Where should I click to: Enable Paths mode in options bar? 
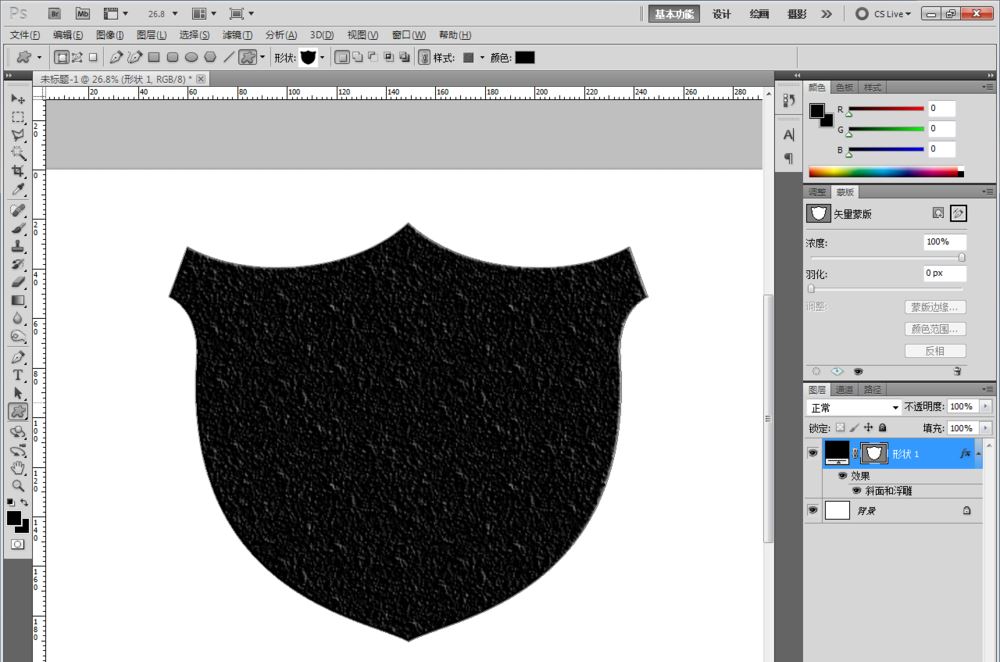pos(77,57)
